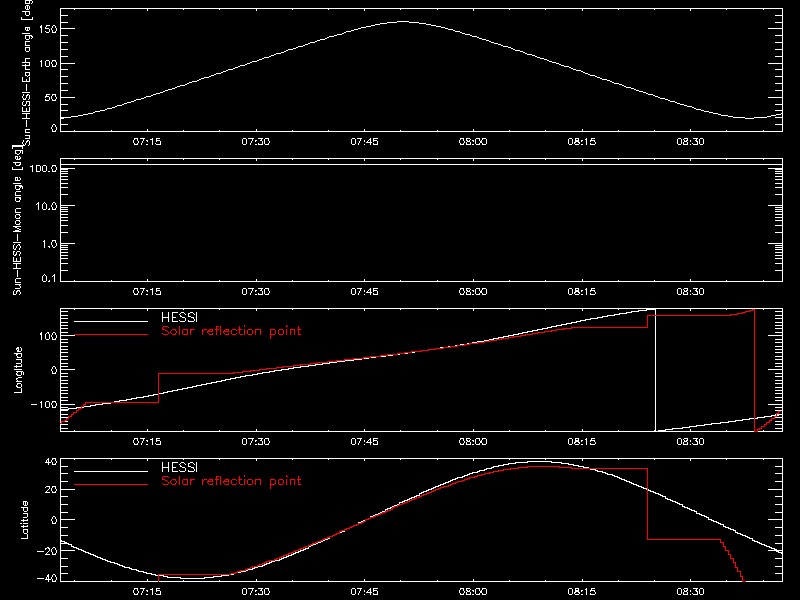Click 08:00 under the Latitude plot

pos(473,592)
